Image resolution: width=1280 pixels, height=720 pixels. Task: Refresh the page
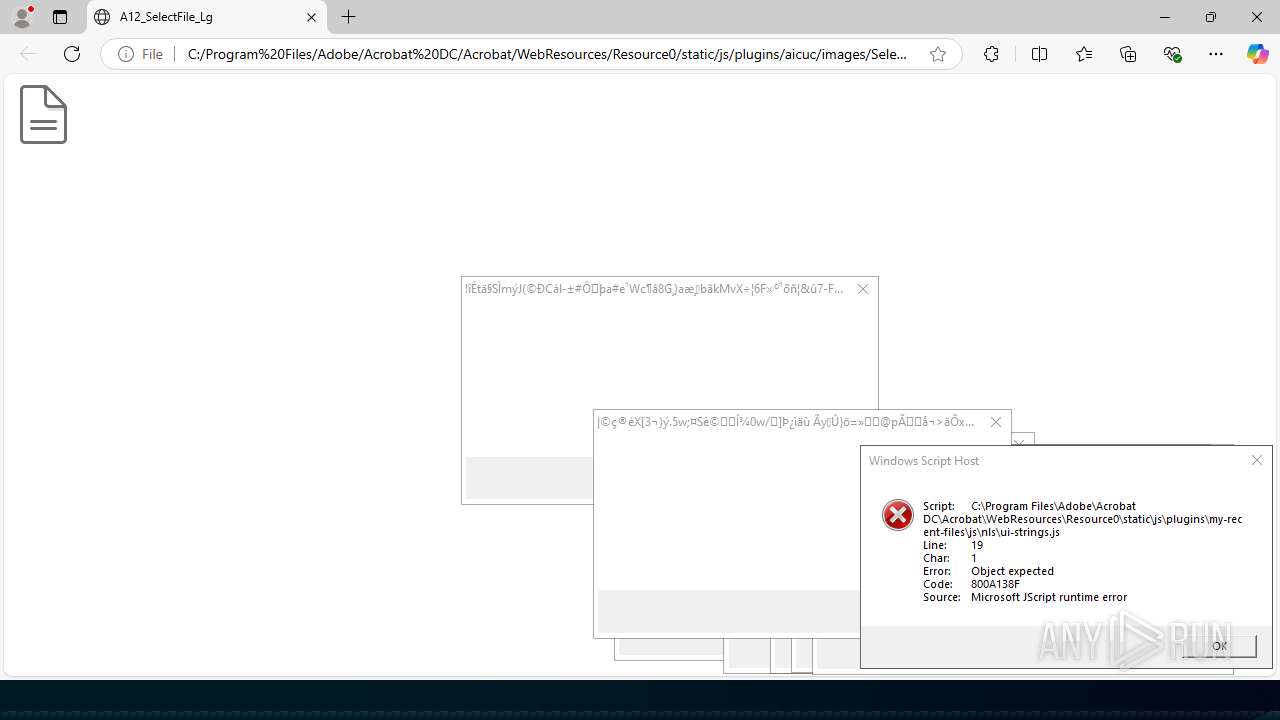click(x=72, y=54)
